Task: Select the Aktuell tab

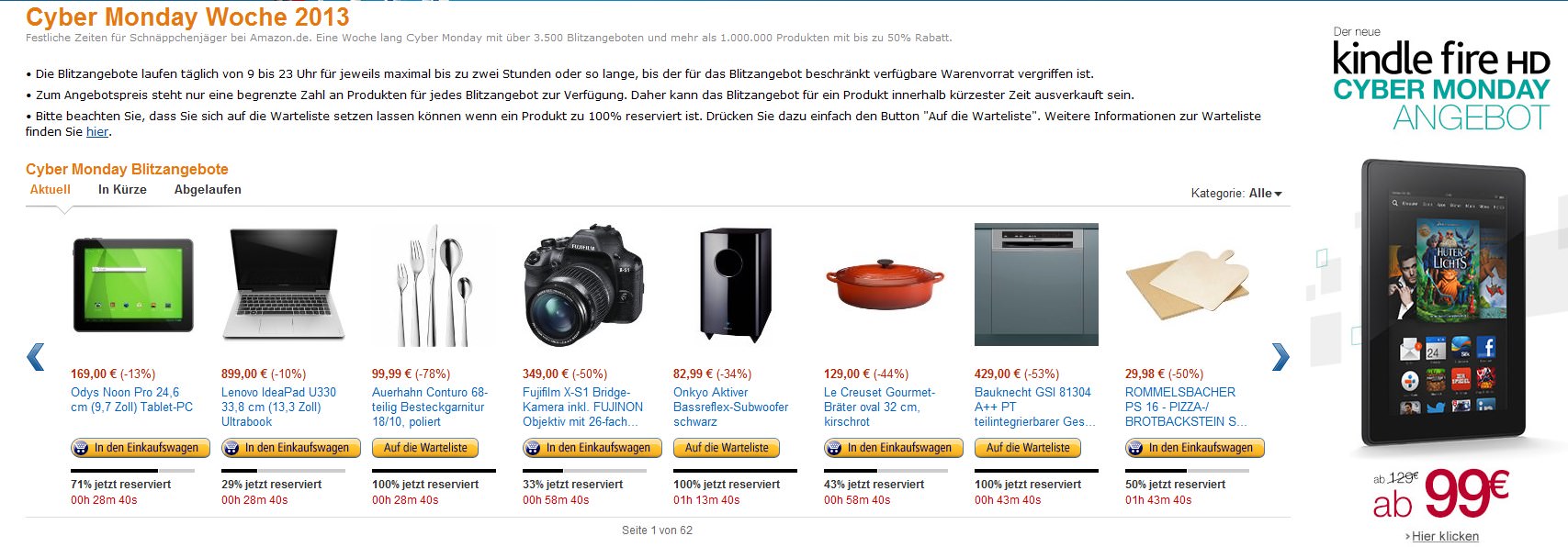Action: [51, 190]
